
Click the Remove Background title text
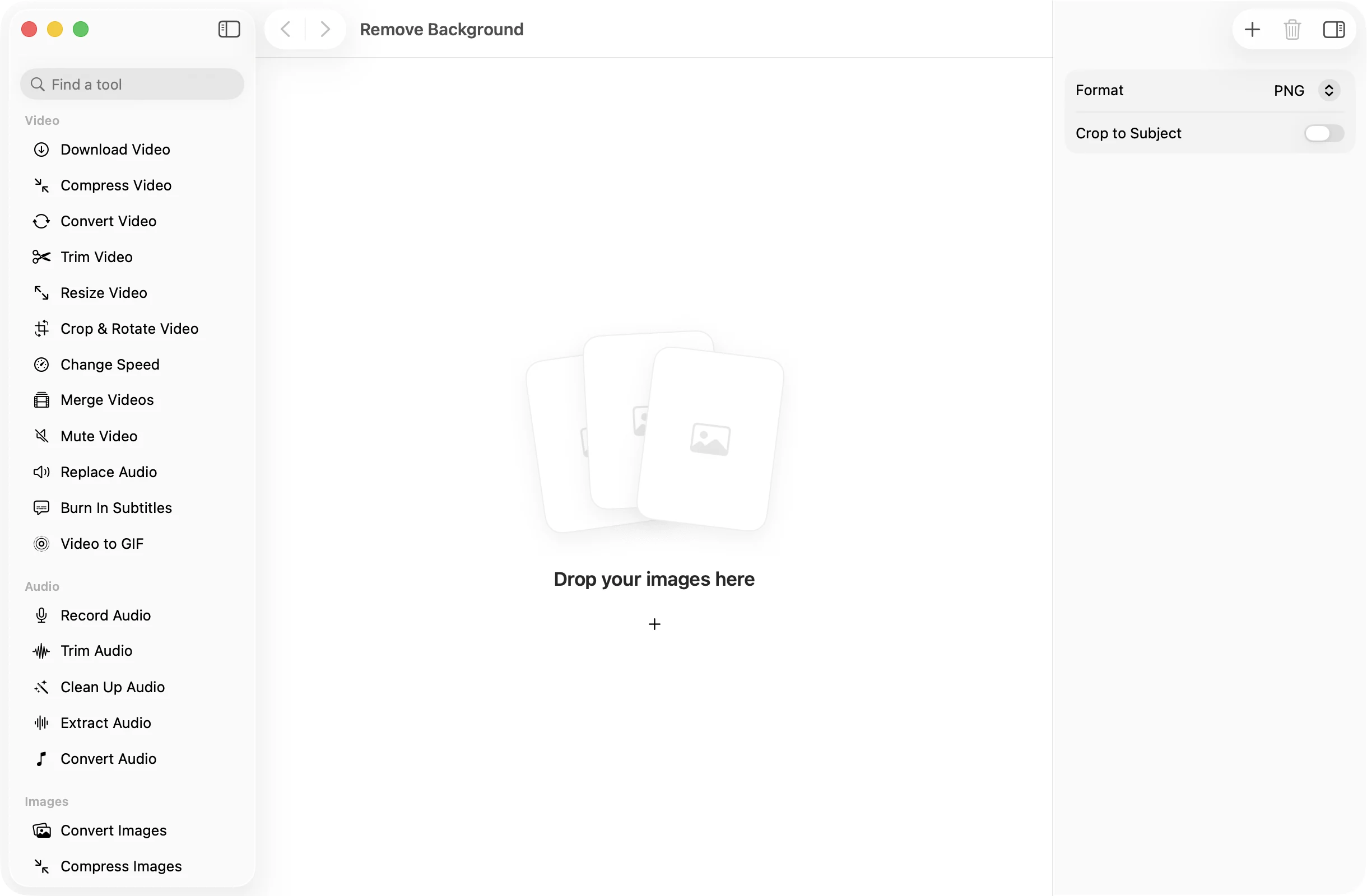point(441,29)
